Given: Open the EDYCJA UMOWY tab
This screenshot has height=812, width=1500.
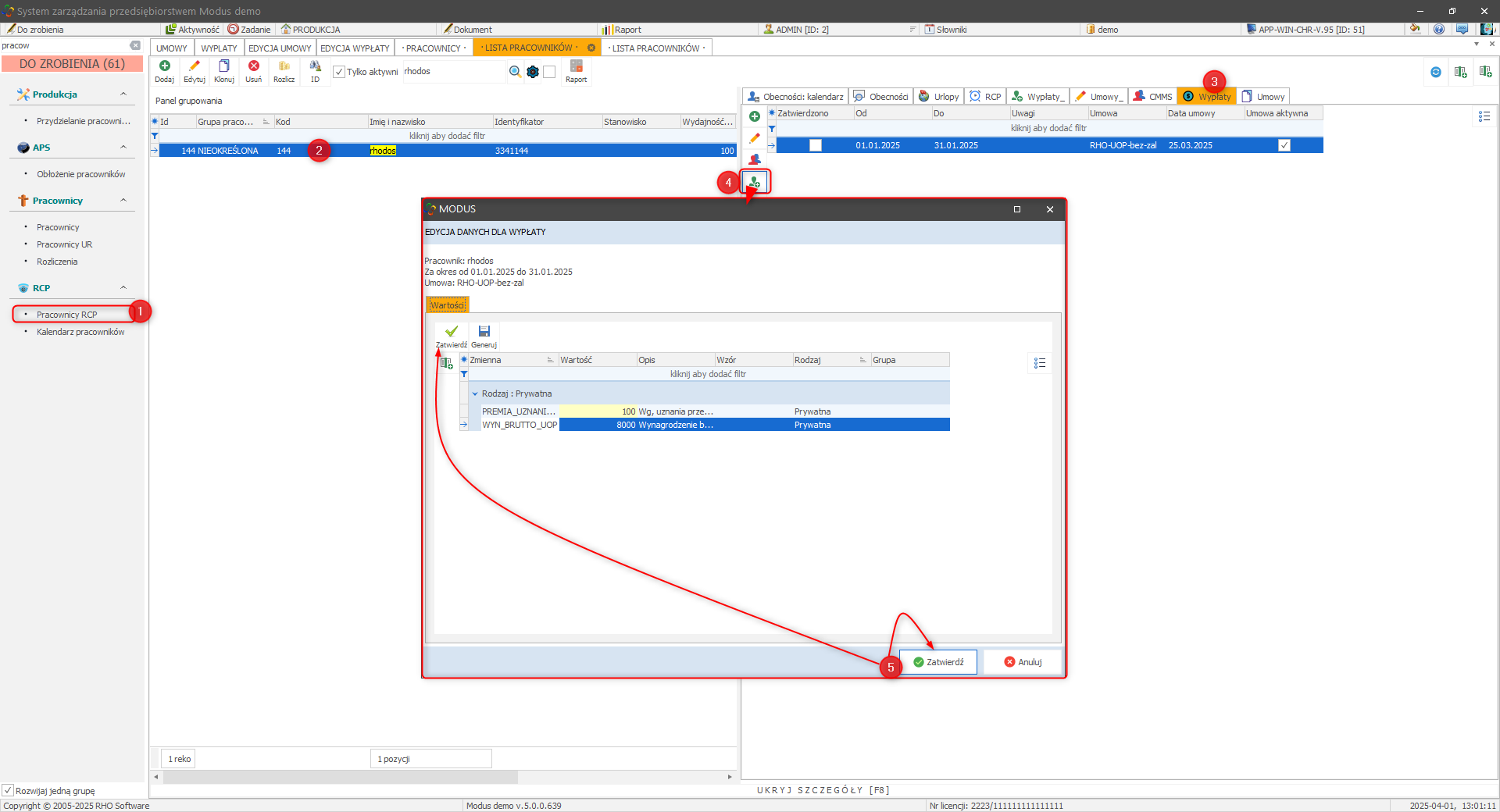Looking at the screenshot, I should point(279,48).
